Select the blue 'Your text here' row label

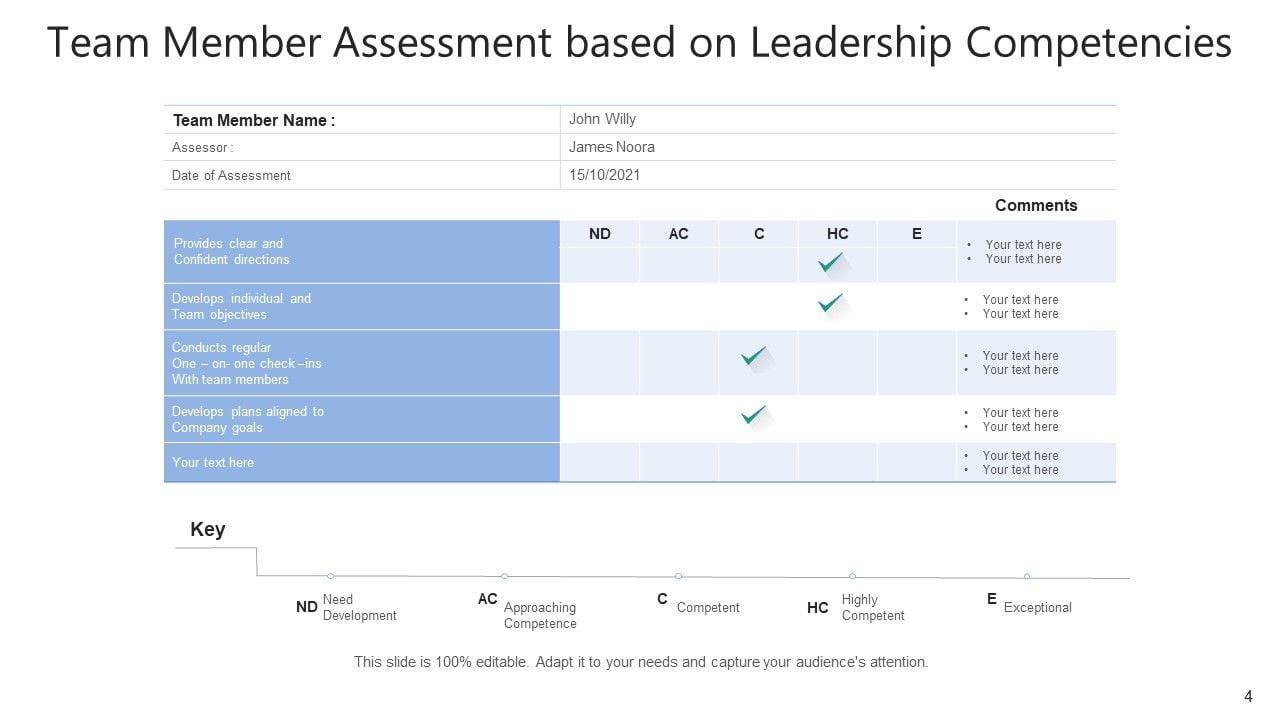pyautogui.click(x=213, y=463)
